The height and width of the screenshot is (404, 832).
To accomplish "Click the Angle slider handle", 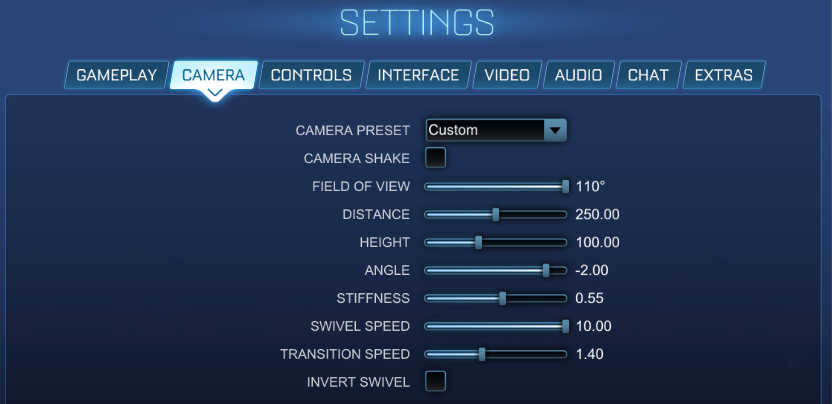I will [546, 270].
